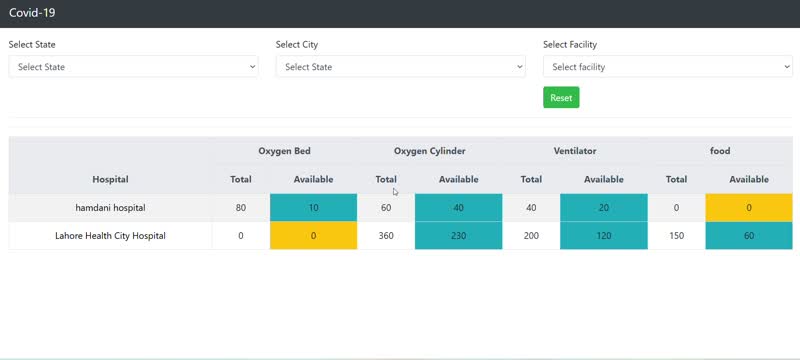This screenshot has height=360, width=800.
Task: Select the hamdani hospital row name
Action: [110, 208]
